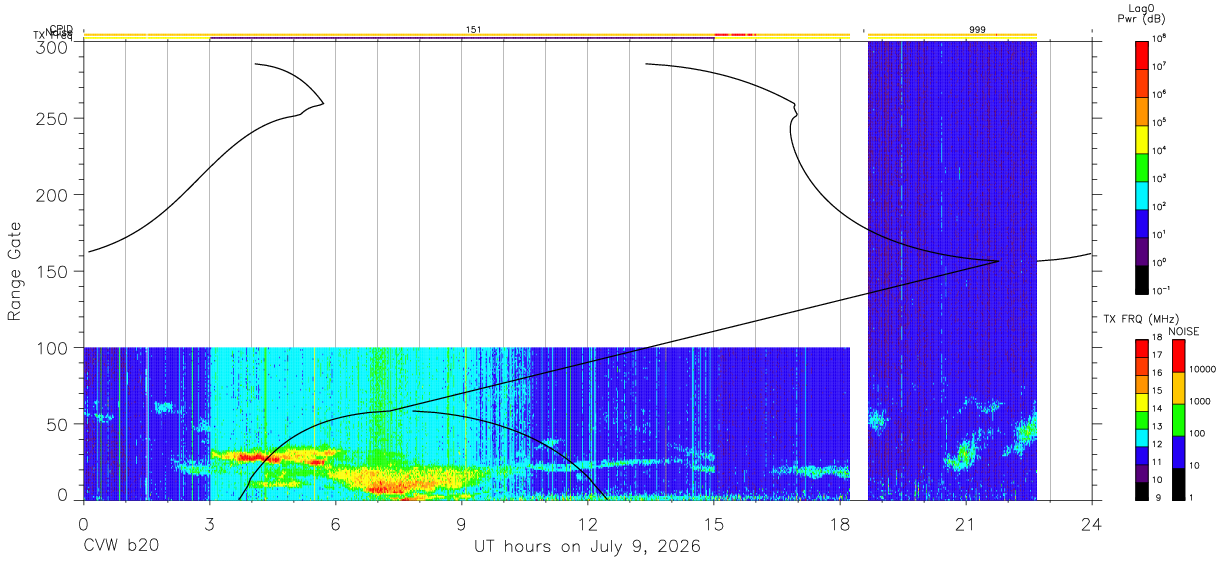The image size is (1228, 567).
Task: Click the green swatch of the NOISE colorbar
Action: (x=1178, y=420)
